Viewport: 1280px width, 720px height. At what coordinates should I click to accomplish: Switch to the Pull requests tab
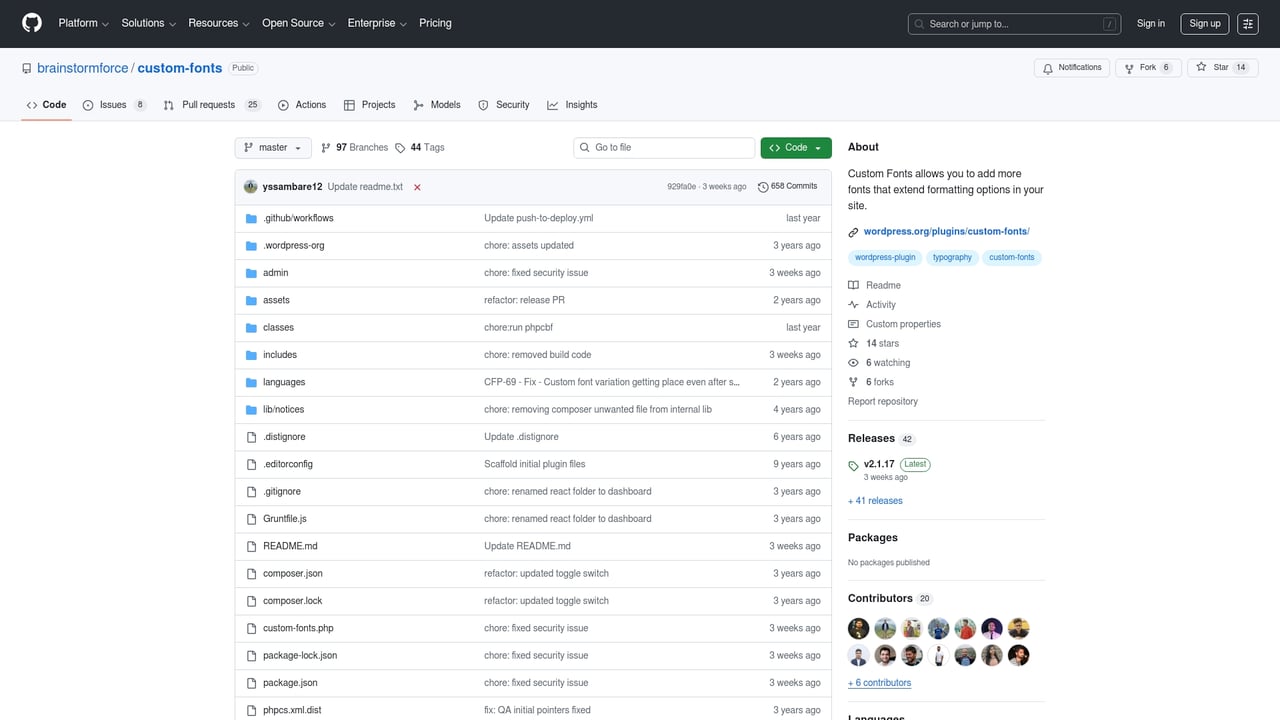click(211, 104)
